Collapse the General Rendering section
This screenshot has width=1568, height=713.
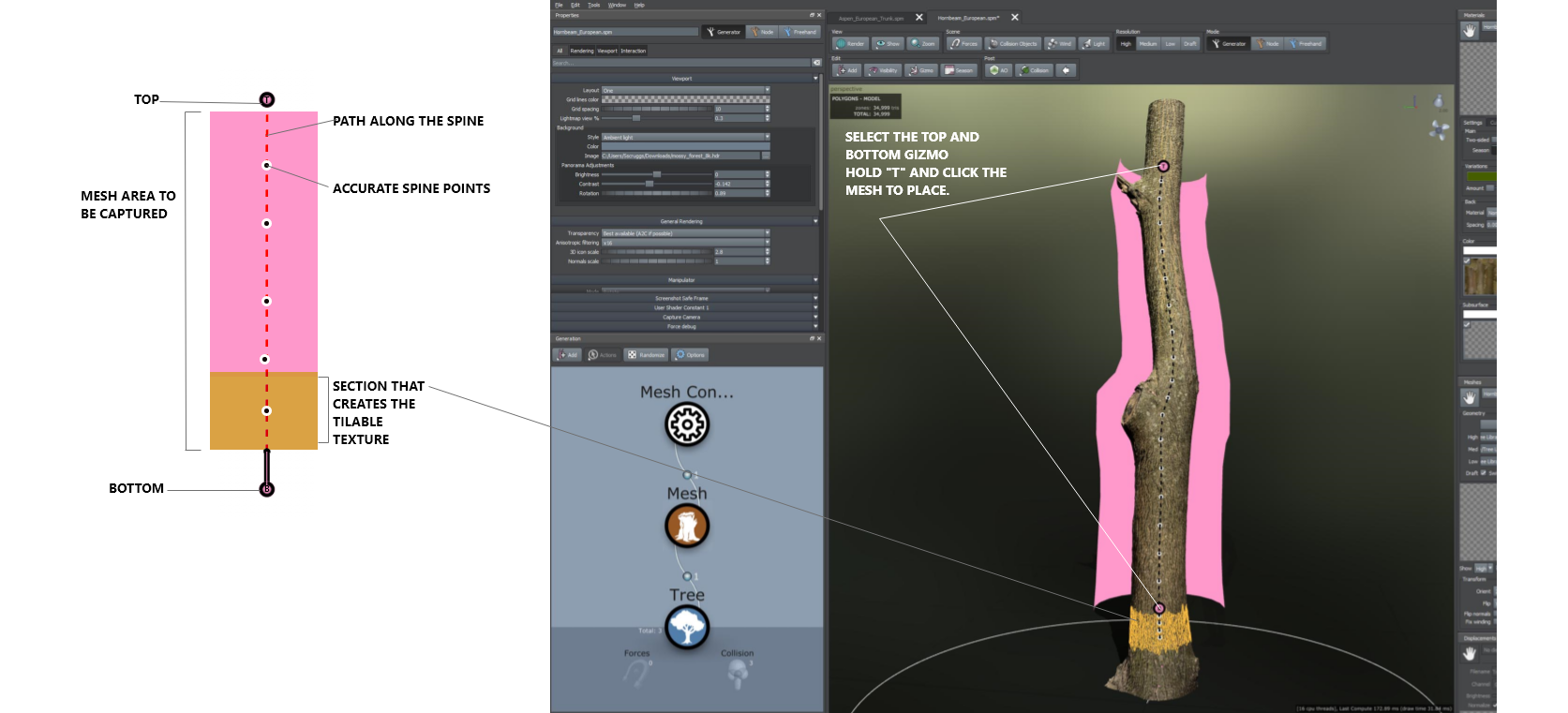pos(685,221)
